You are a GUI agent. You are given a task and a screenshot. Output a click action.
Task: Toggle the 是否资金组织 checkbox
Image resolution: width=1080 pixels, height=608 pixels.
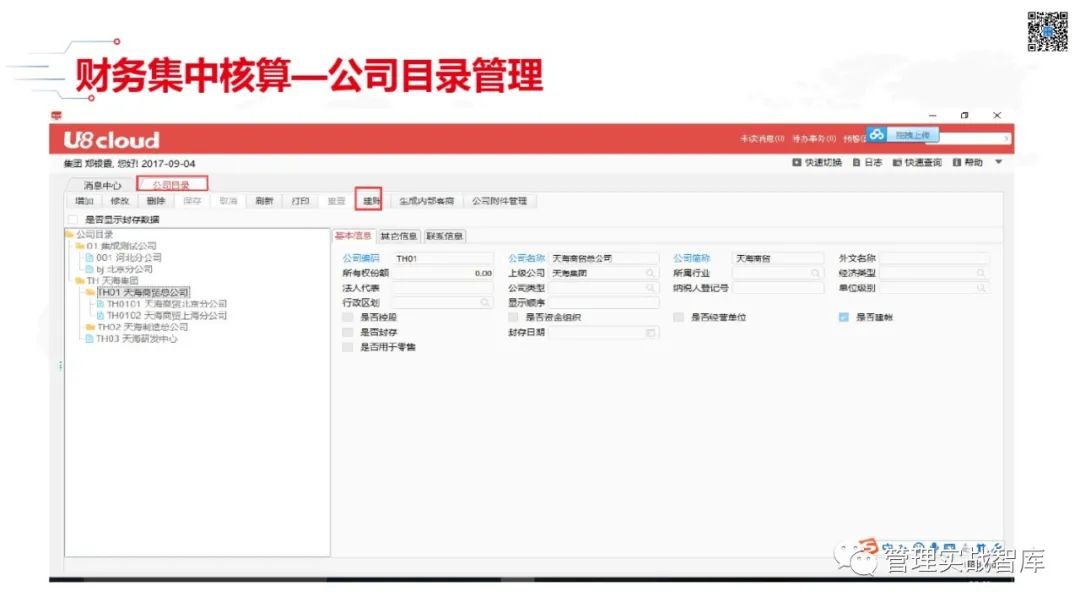(512, 317)
